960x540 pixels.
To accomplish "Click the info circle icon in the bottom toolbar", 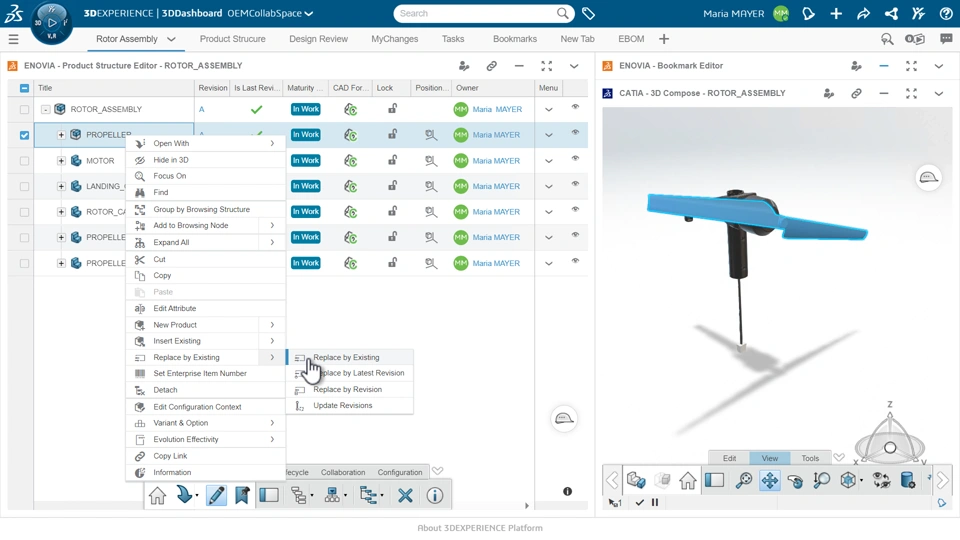I will pos(435,495).
